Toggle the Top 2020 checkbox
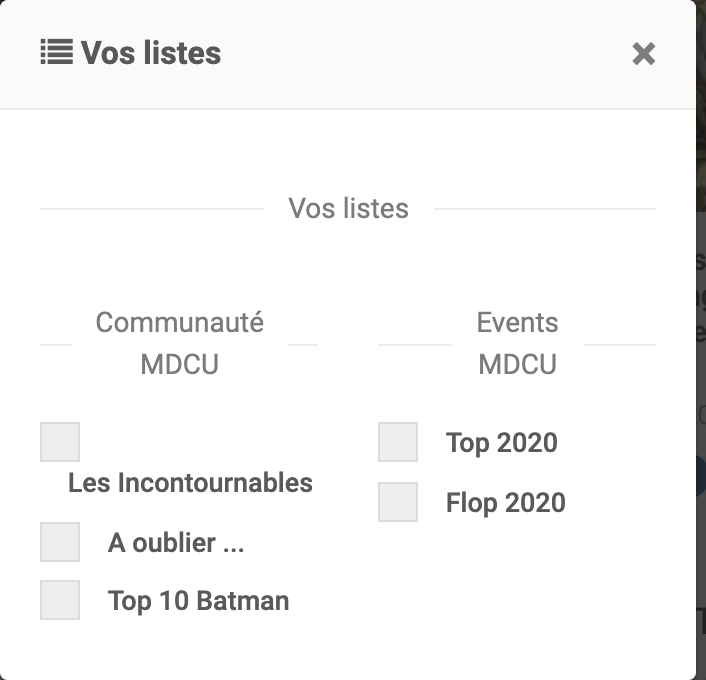 398,442
